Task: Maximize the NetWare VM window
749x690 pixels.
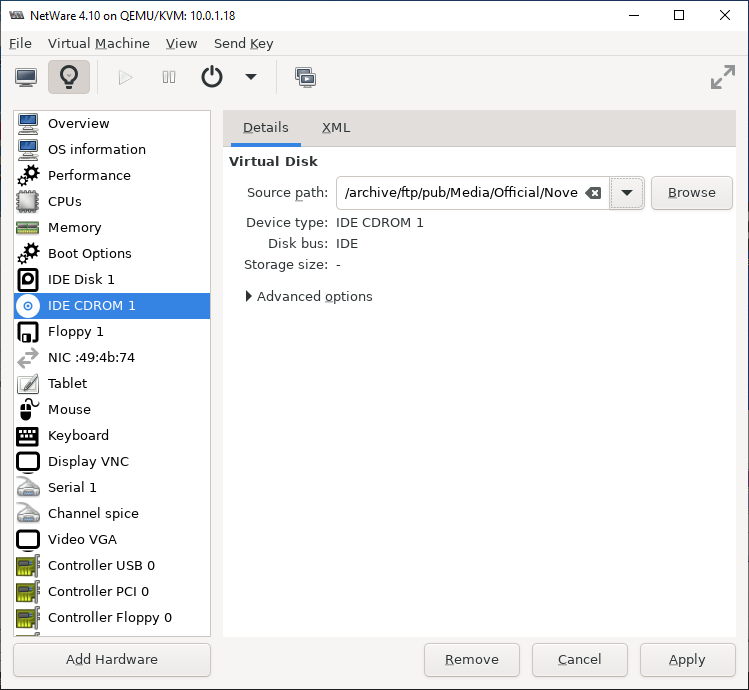Action: tap(679, 16)
